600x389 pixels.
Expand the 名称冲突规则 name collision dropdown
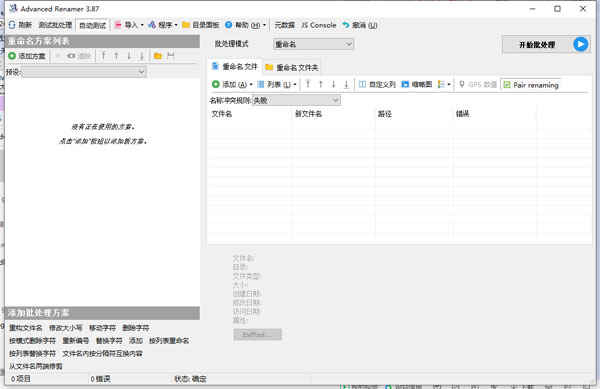coord(297,101)
